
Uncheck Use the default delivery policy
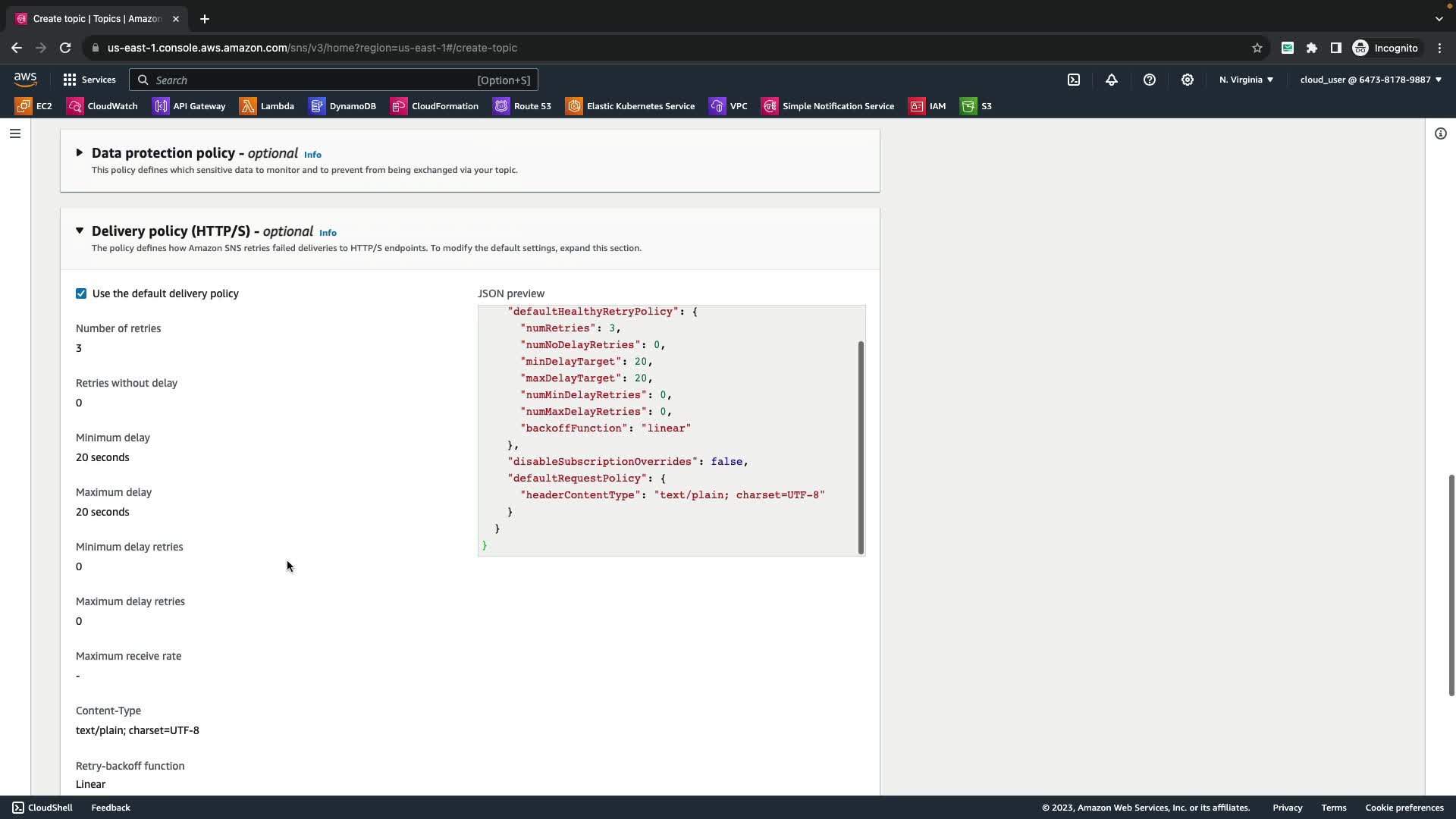[81, 293]
